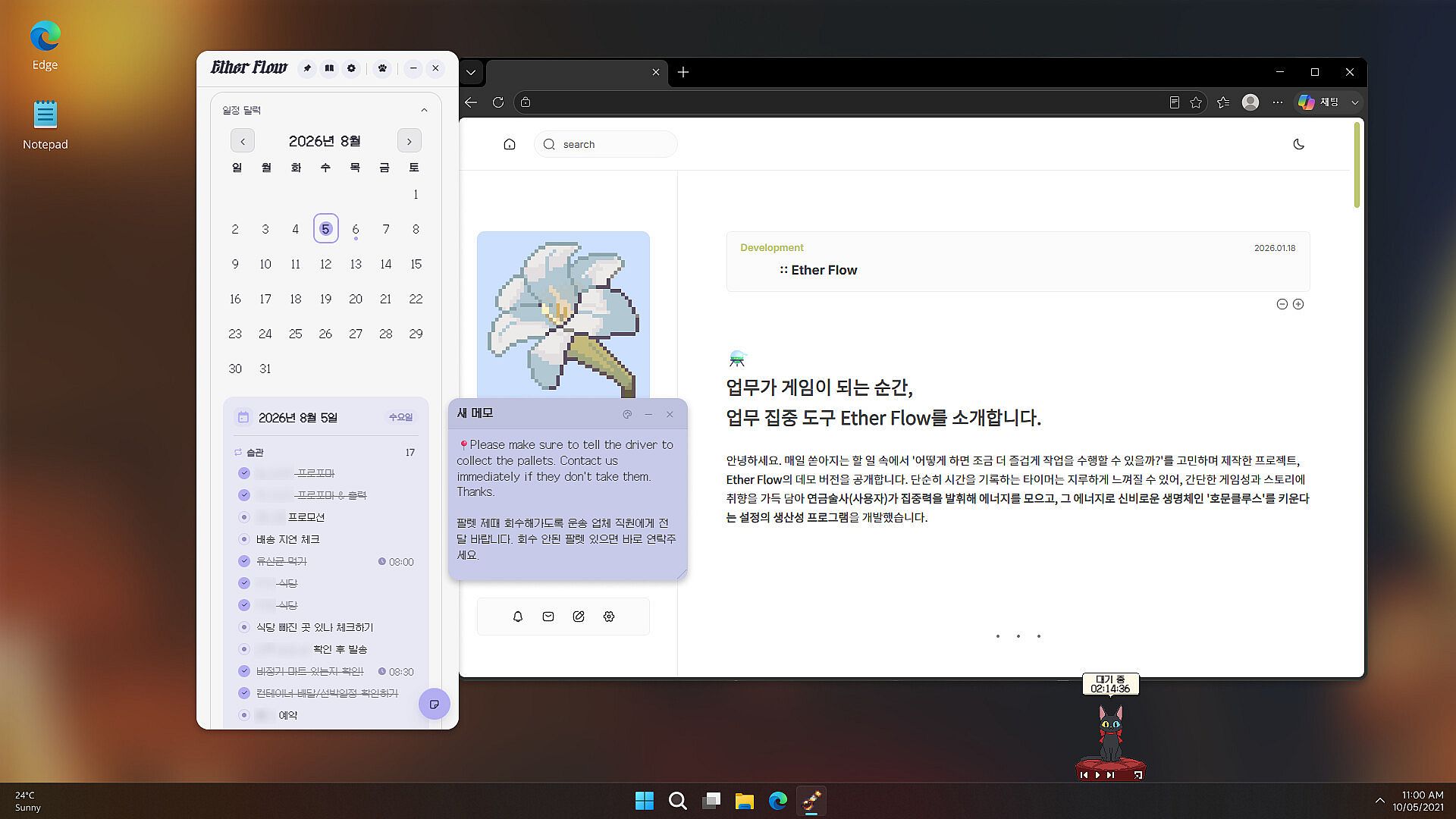Pin the Ether Flow window on top
This screenshot has width=1456, height=819.
tap(307, 68)
